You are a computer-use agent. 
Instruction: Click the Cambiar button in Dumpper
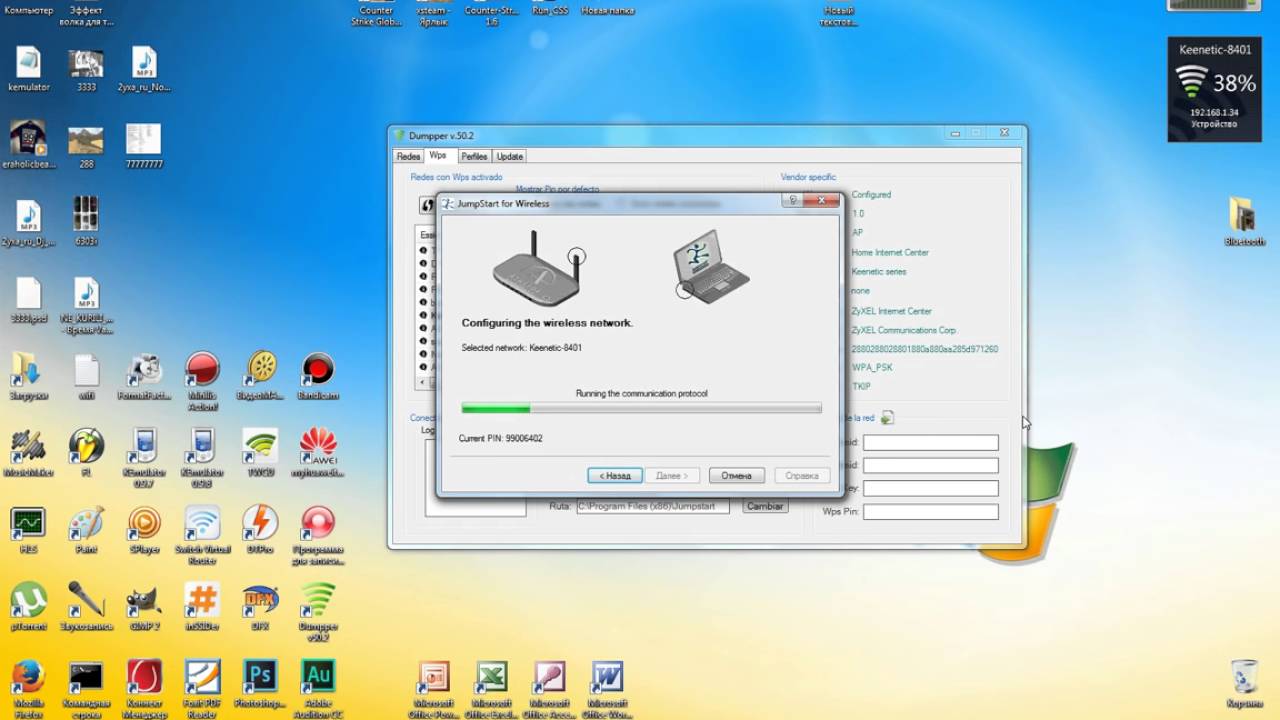pyautogui.click(x=765, y=506)
